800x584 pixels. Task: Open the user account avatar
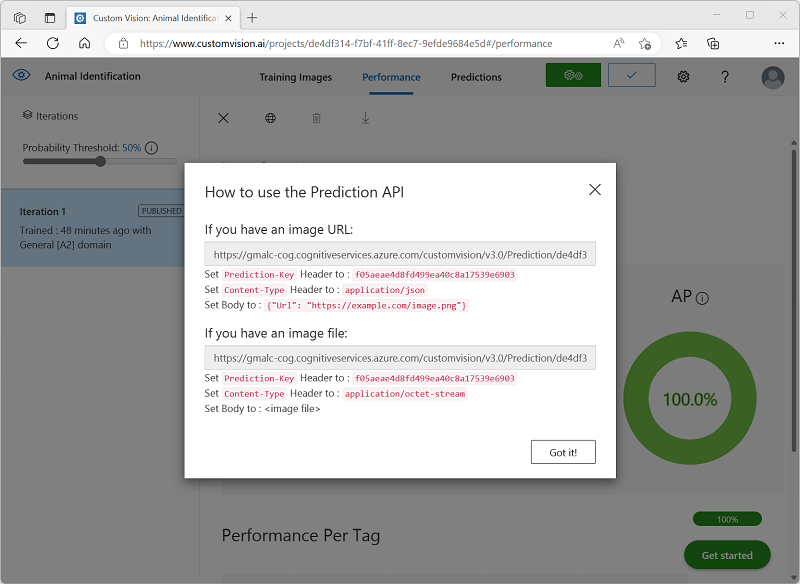coord(772,77)
